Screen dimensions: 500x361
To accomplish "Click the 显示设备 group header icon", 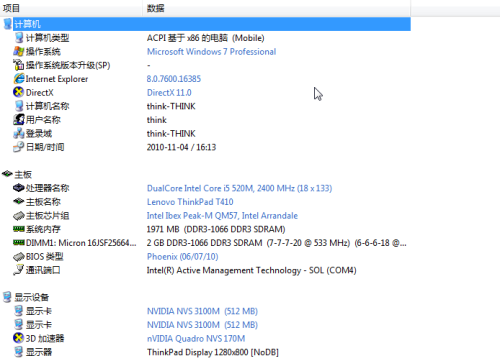I will point(7,297).
